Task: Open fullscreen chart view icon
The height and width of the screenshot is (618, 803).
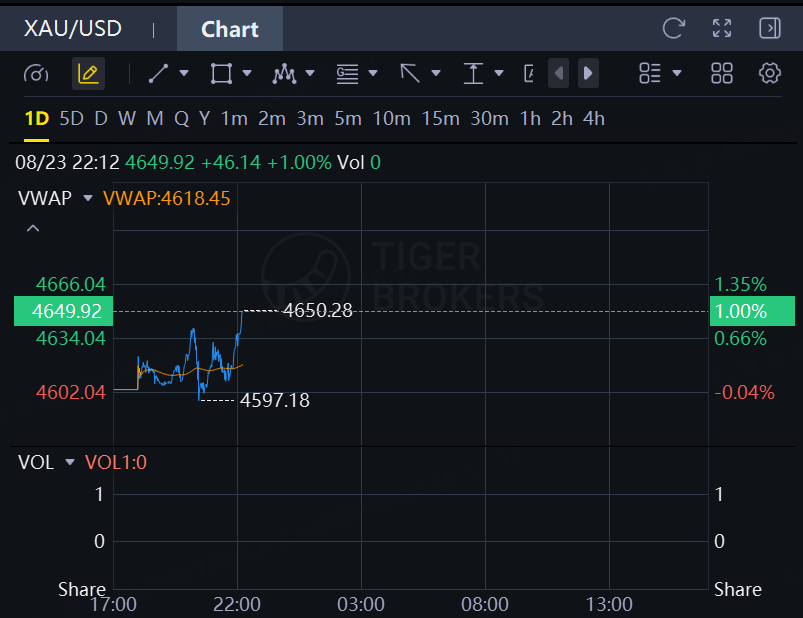Action: pos(722,28)
